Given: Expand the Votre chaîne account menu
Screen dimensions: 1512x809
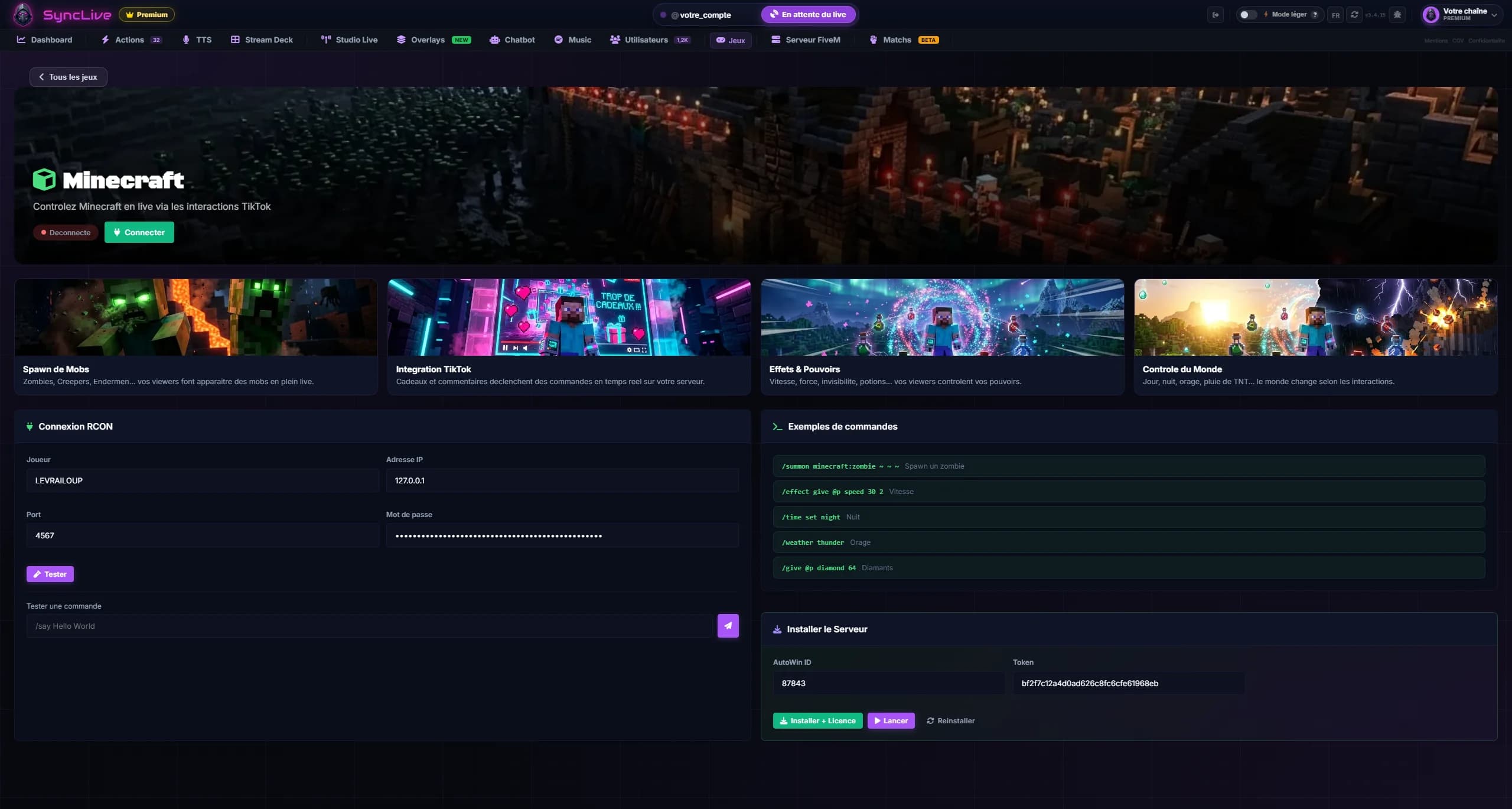Looking at the screenshot, I should 1494,15.
